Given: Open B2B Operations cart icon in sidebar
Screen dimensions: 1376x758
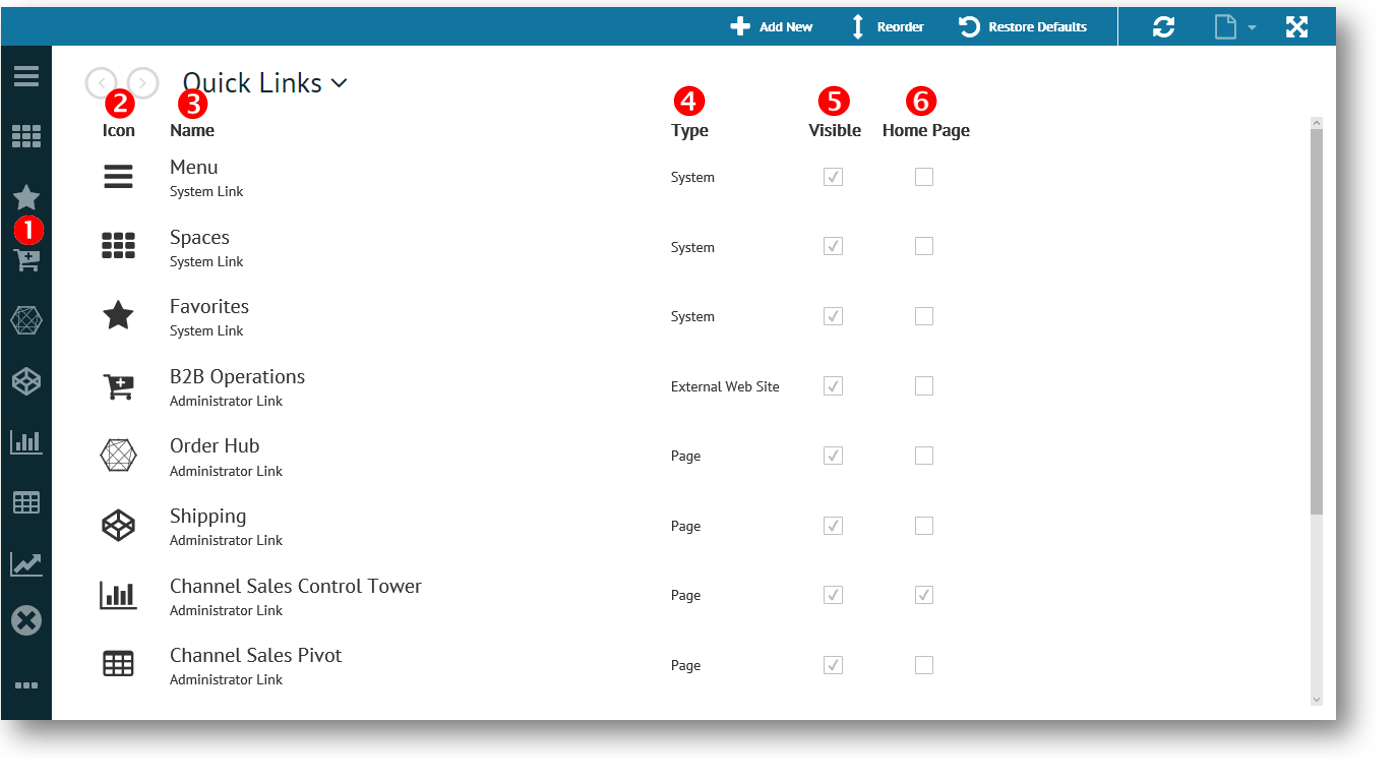Looking at the screenshot, I should [26, 260].
